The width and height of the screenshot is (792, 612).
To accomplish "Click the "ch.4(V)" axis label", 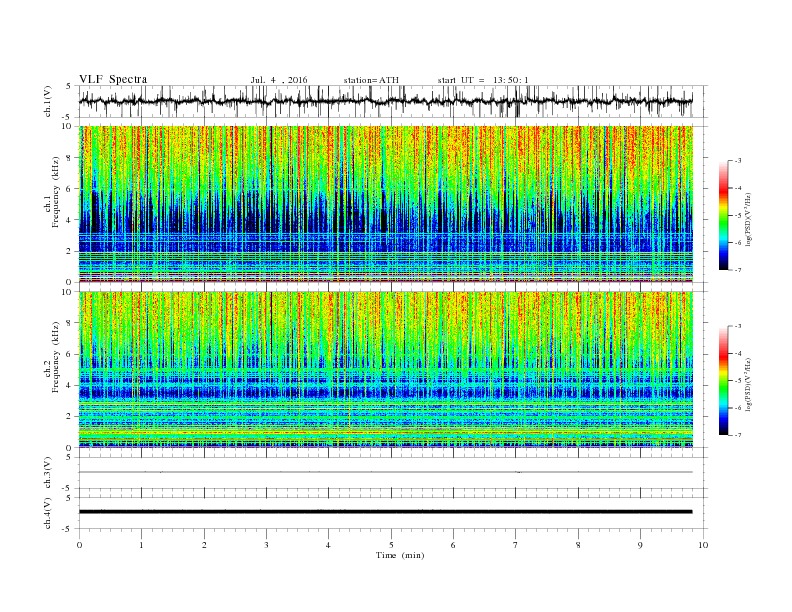I will coord(48,513).
